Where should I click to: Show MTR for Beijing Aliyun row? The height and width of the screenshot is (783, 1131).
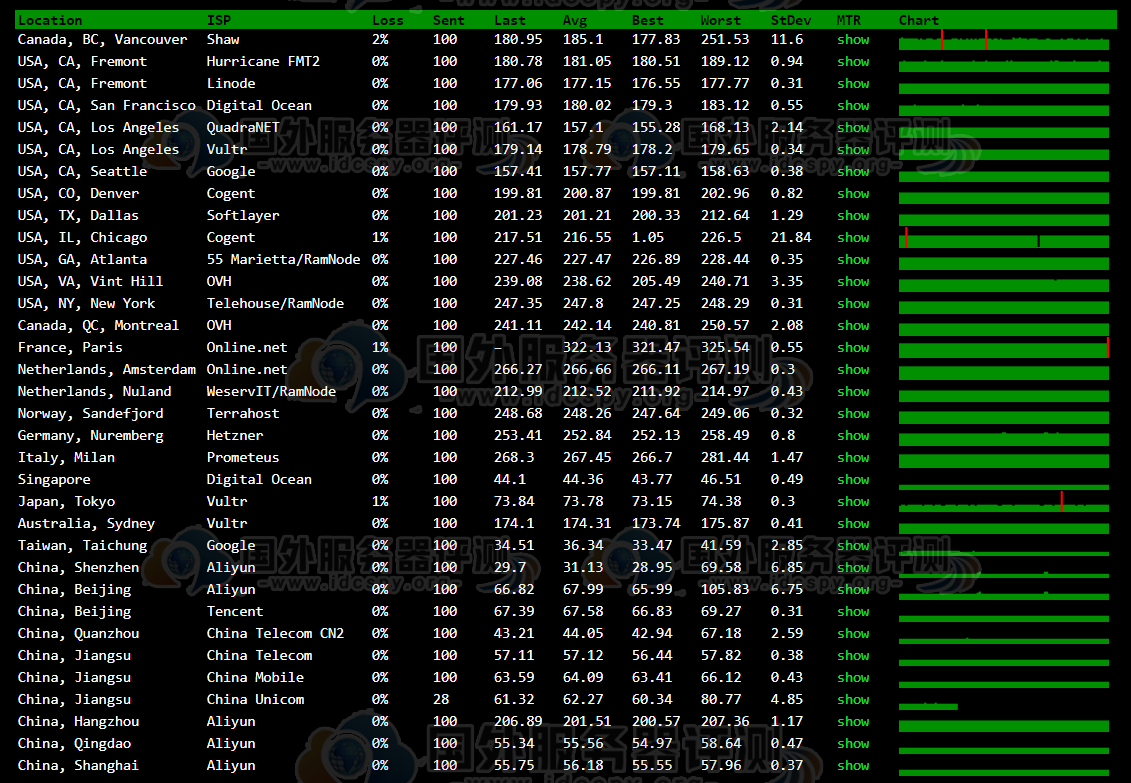853,590
